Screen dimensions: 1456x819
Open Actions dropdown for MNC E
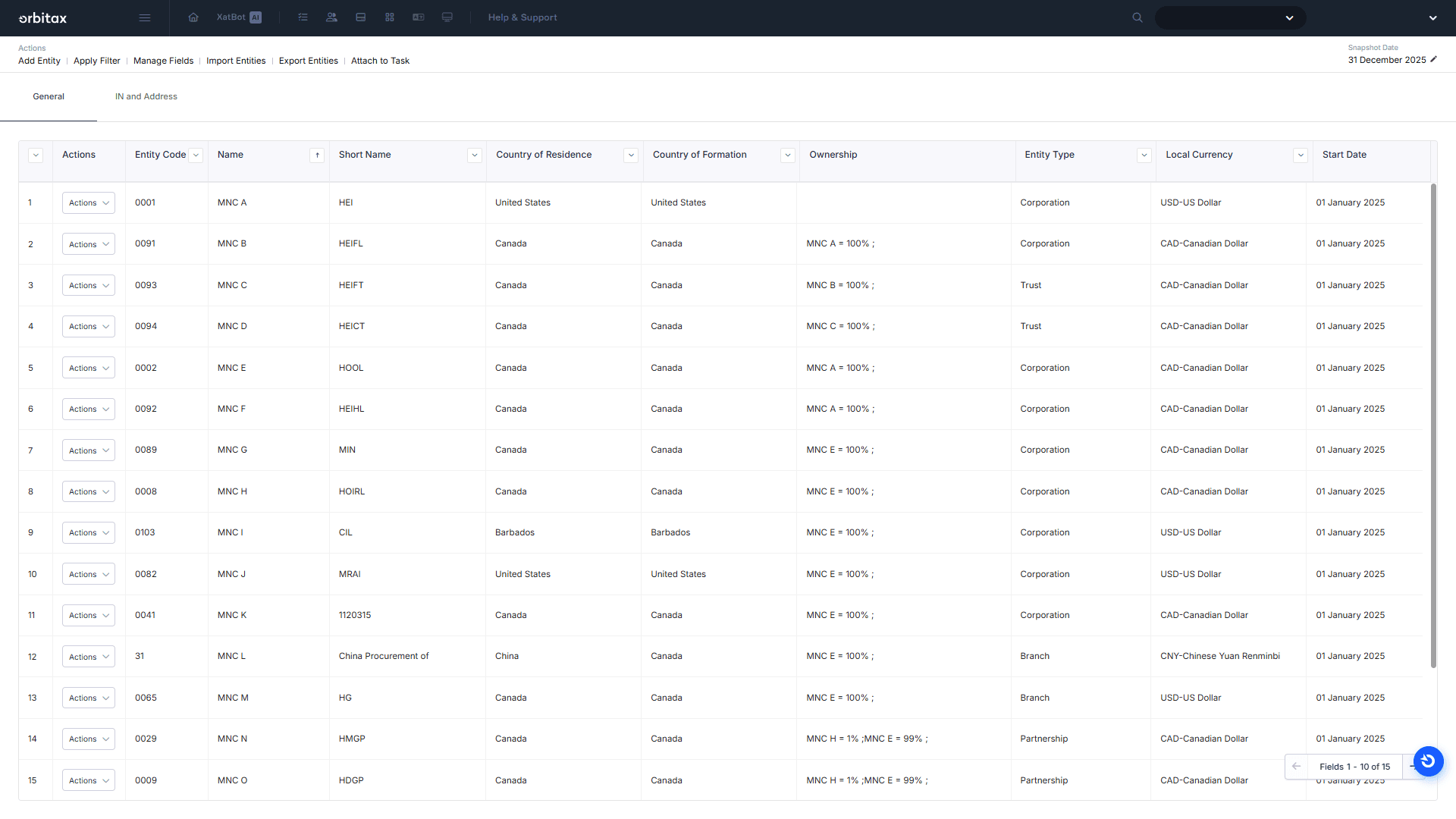(x=89, y=368)
